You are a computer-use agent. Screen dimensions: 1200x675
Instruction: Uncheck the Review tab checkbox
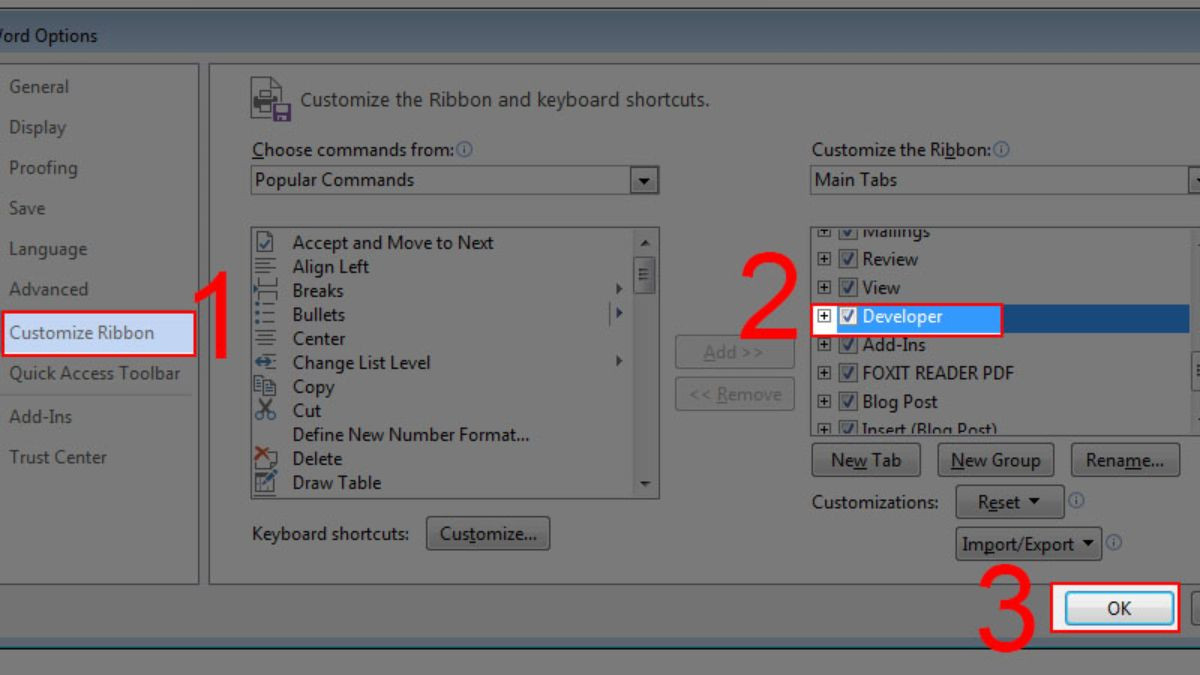coord(847,259)
